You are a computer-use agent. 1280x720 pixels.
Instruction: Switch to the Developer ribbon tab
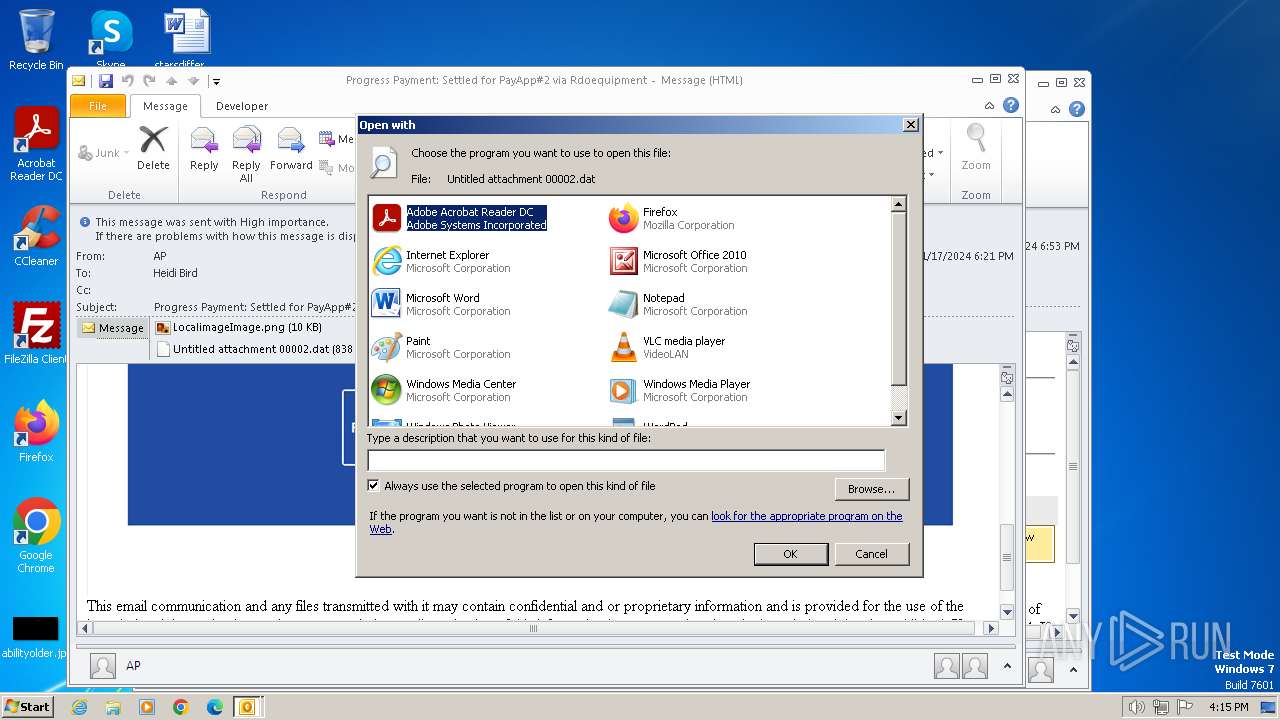click(242, 106)
